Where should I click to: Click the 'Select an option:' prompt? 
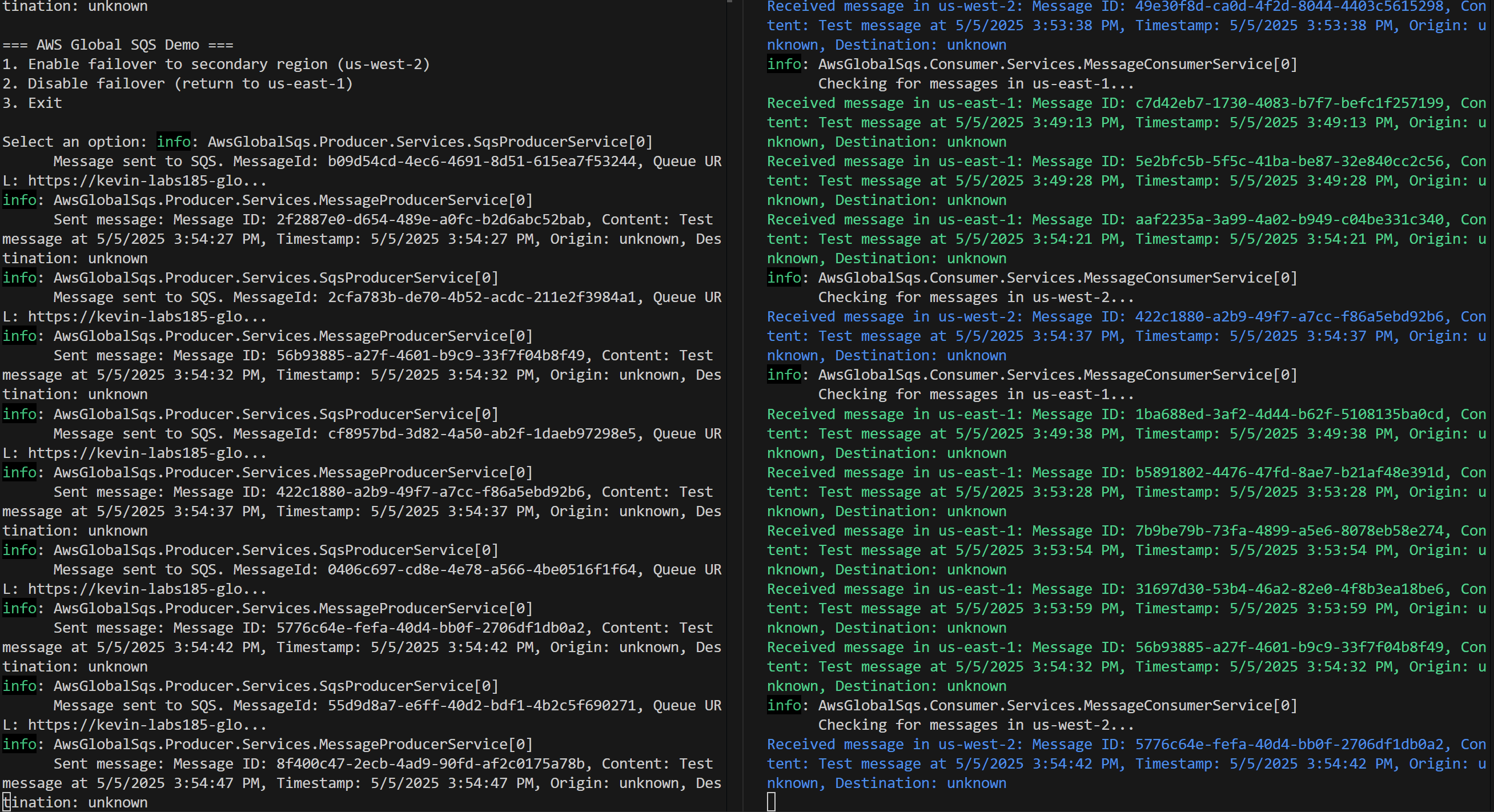click(75, 142)
